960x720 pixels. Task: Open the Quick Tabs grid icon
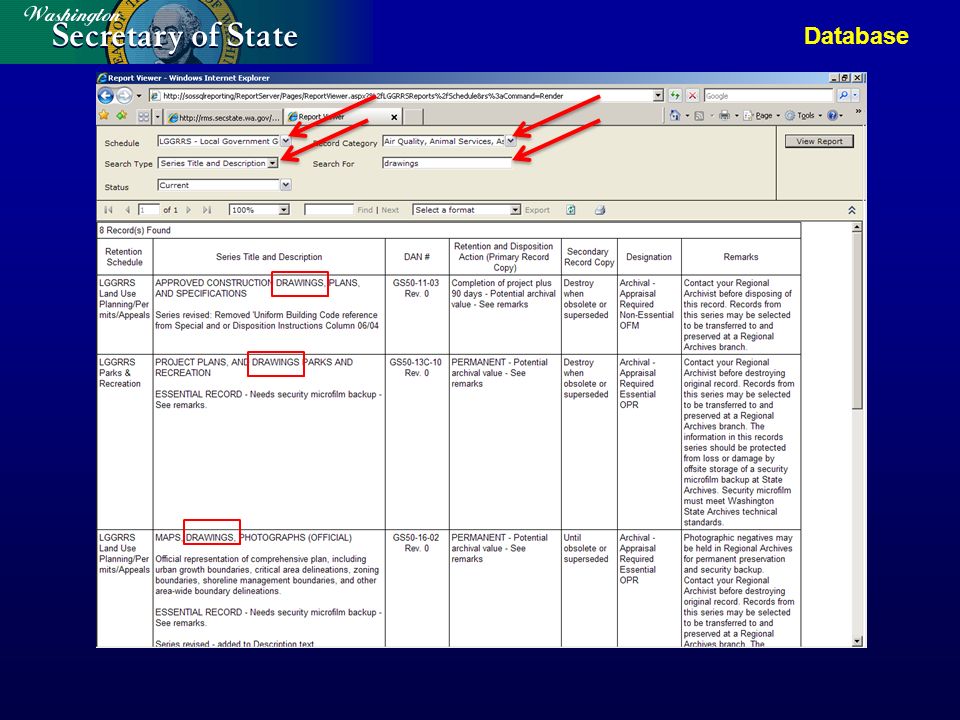point(143,116)
